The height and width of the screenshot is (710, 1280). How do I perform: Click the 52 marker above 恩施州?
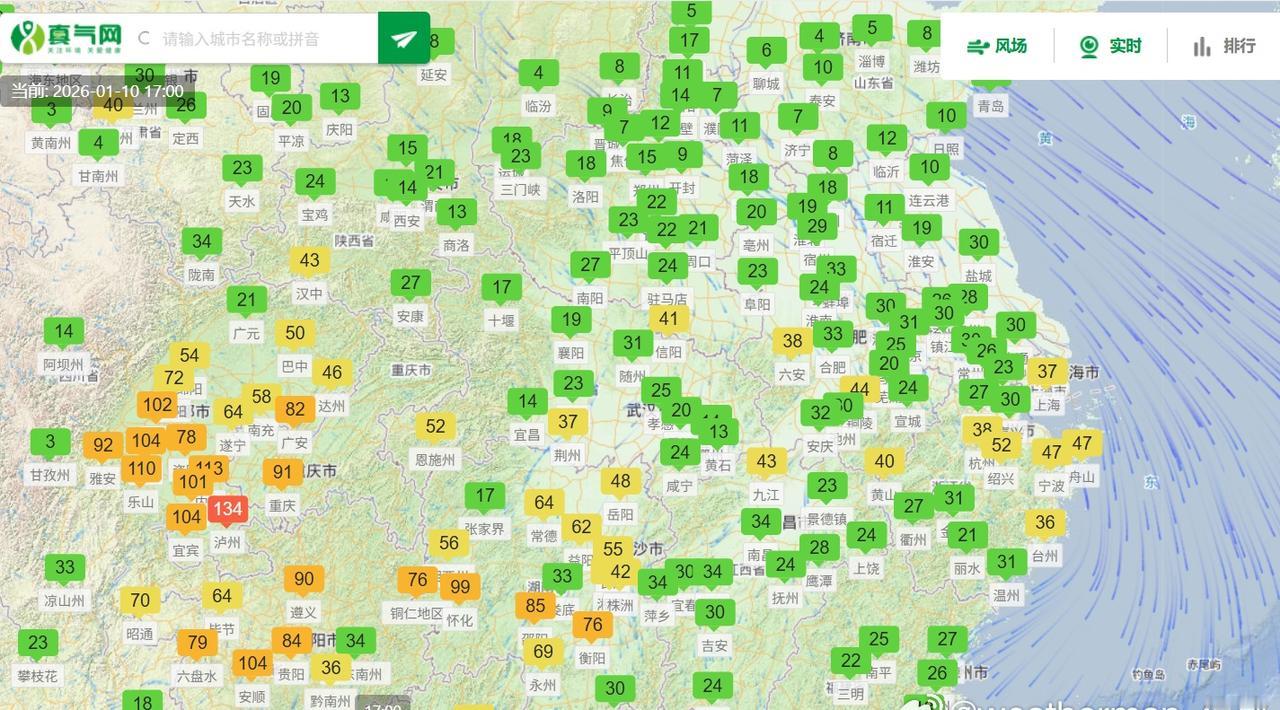[x=435, y=428]
